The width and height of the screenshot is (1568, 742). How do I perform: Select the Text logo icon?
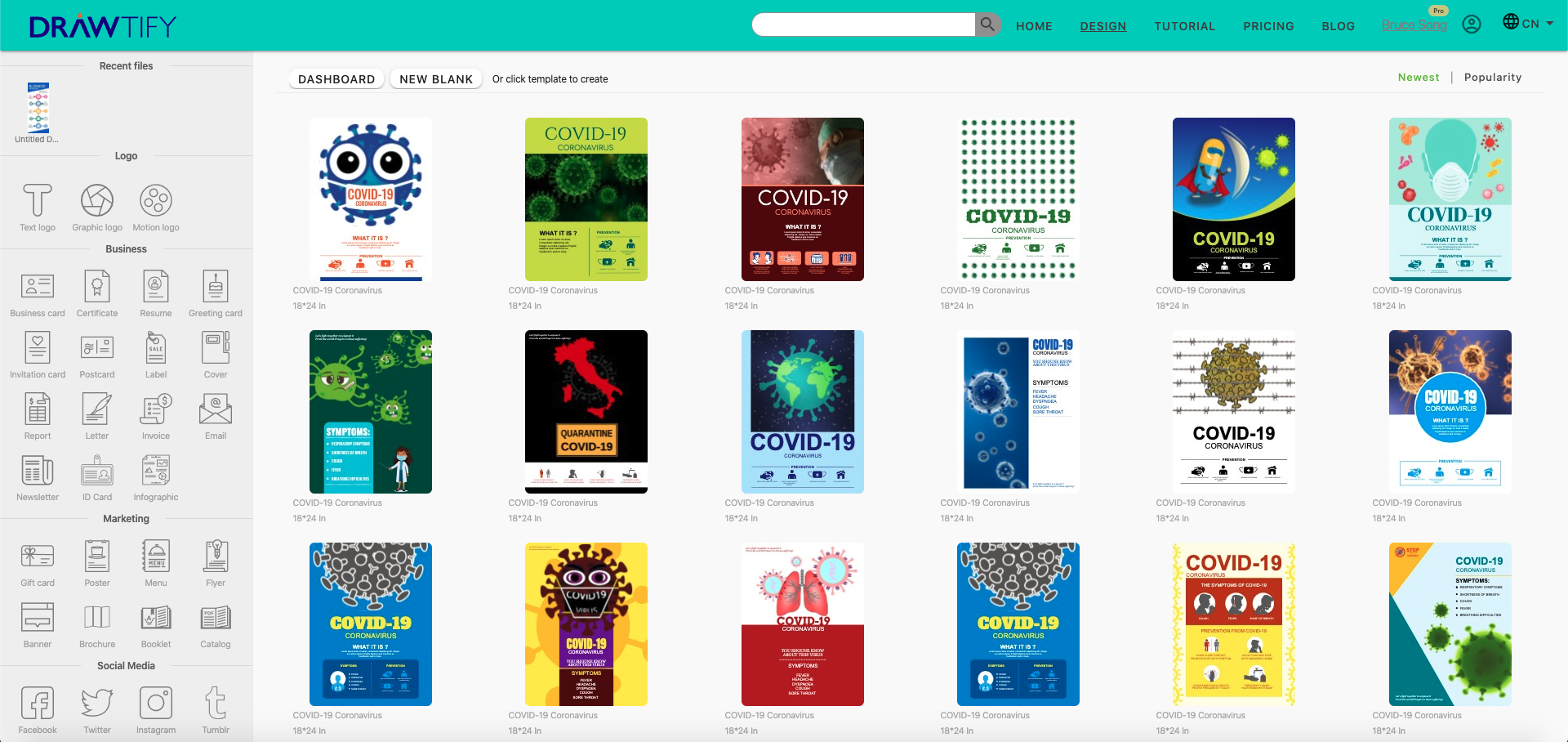[x=38, y=201]
